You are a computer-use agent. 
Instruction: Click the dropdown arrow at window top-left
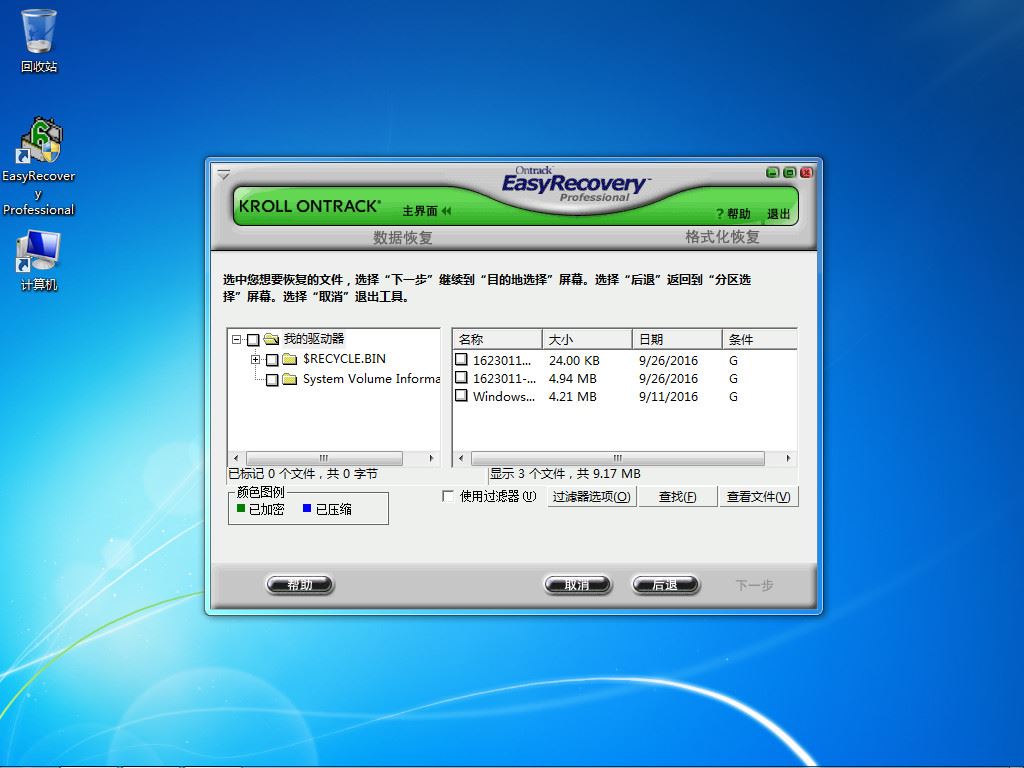click(224, 175)
